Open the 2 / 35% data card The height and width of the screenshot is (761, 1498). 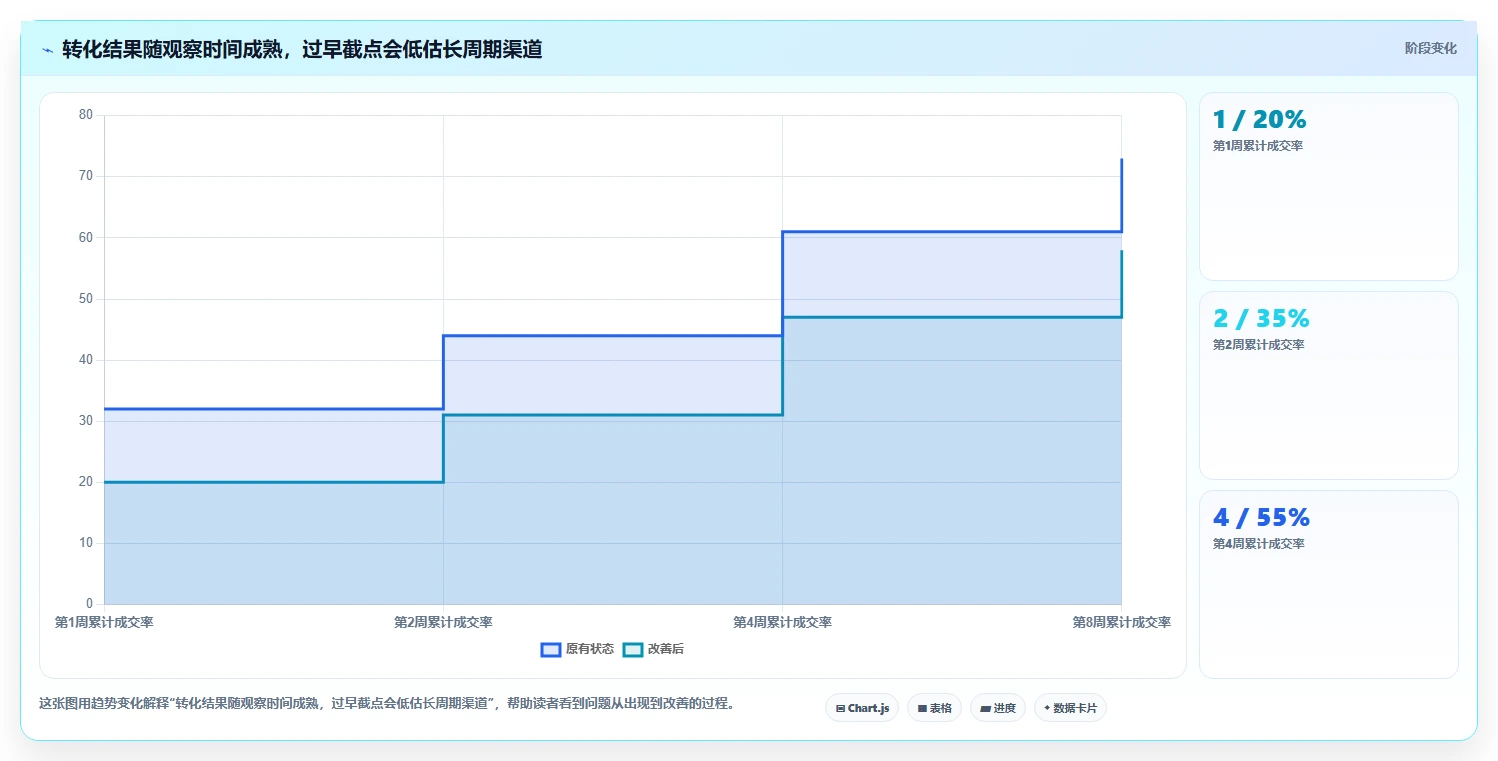[1328, 385]
